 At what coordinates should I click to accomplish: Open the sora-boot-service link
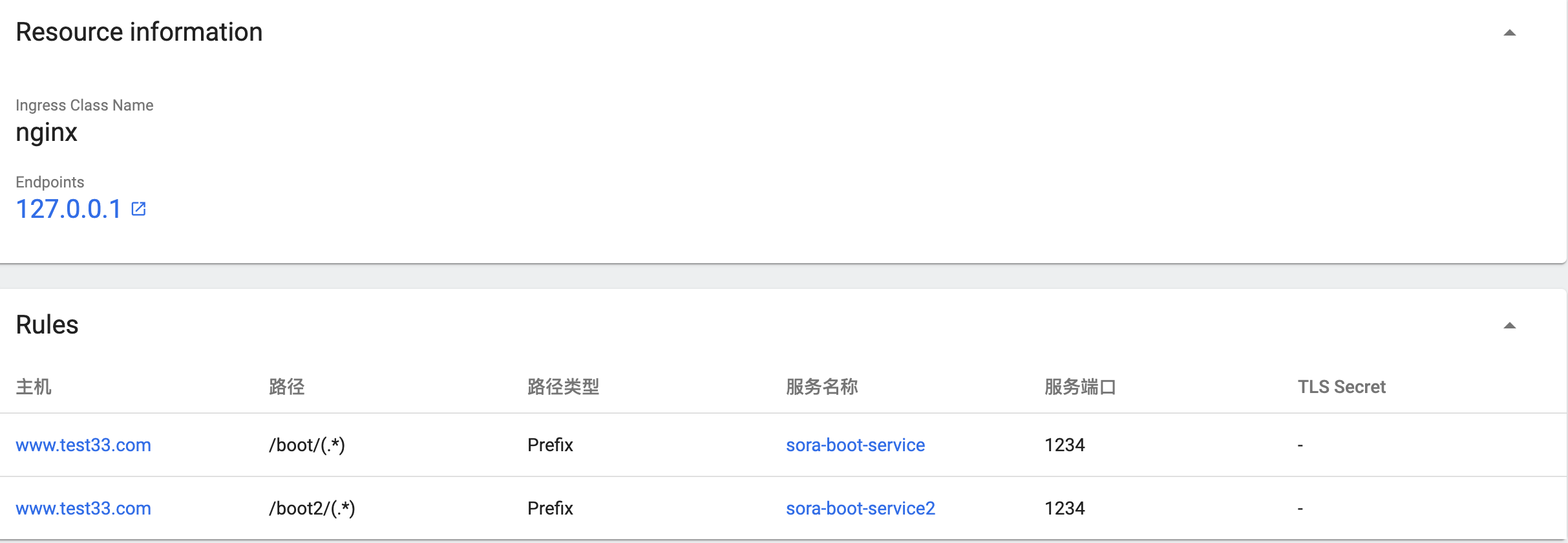pos(855,445)
